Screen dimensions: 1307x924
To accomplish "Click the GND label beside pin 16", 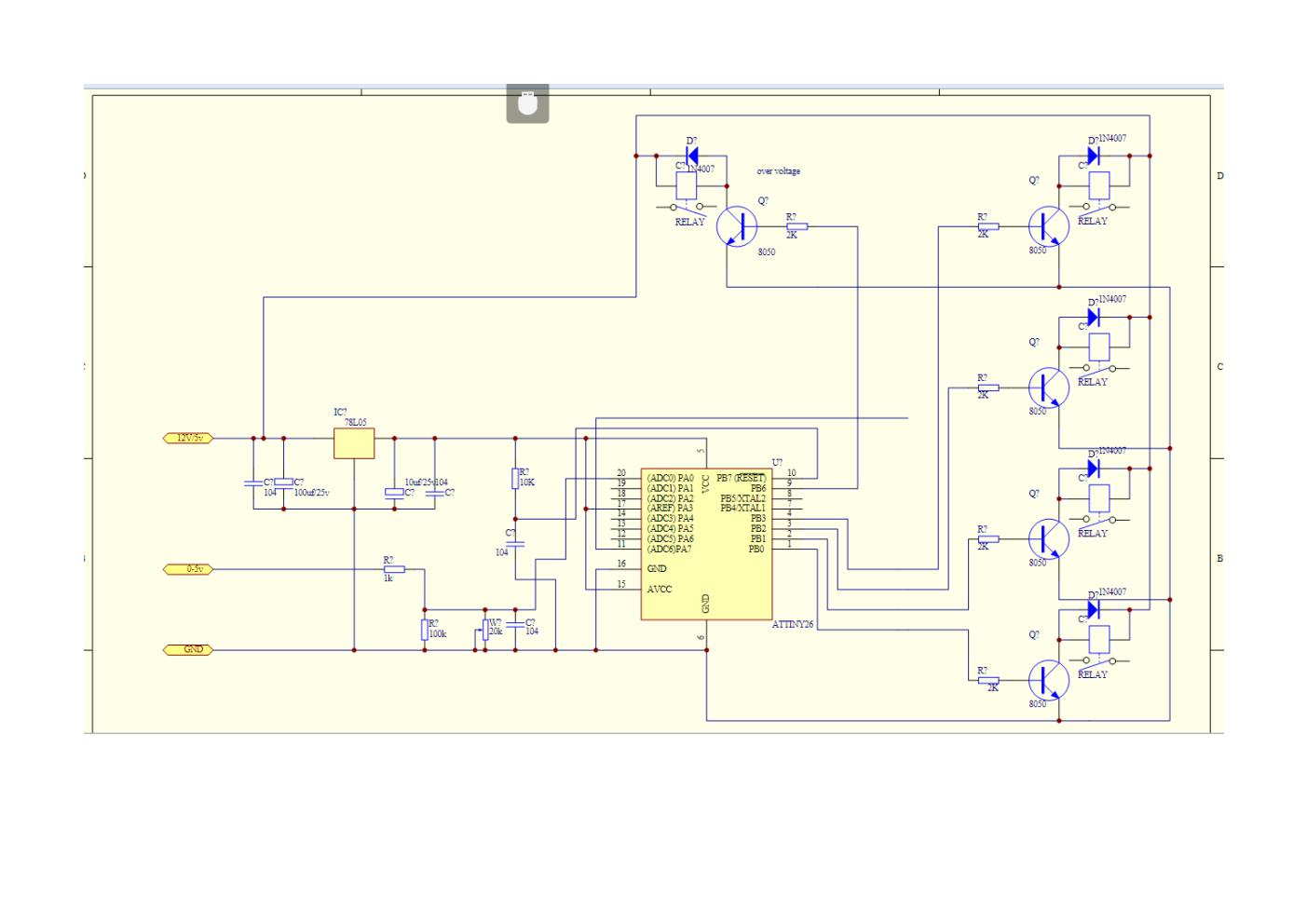I will (657, 568).
